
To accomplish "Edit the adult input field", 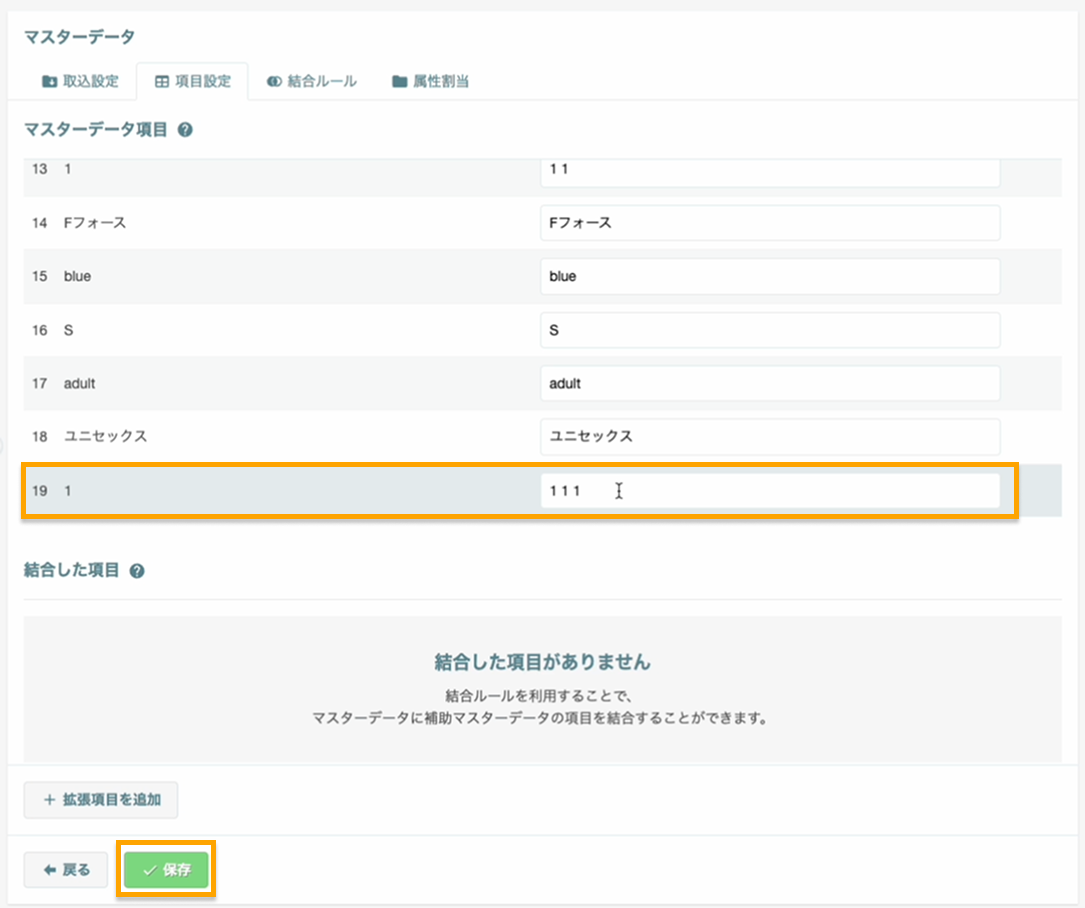I will 769,383.
